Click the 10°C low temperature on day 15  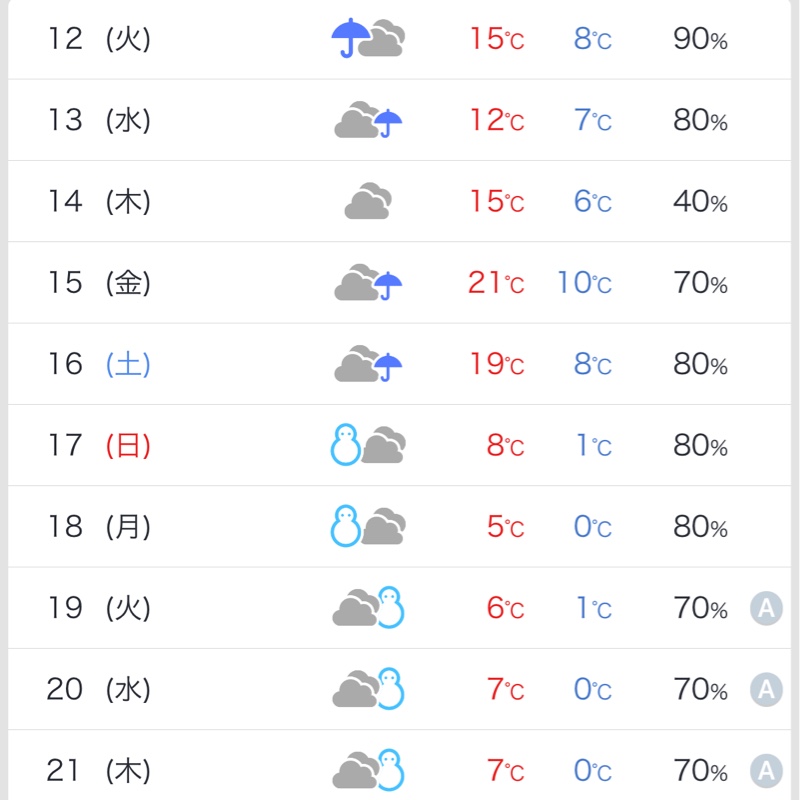[585, 283]
